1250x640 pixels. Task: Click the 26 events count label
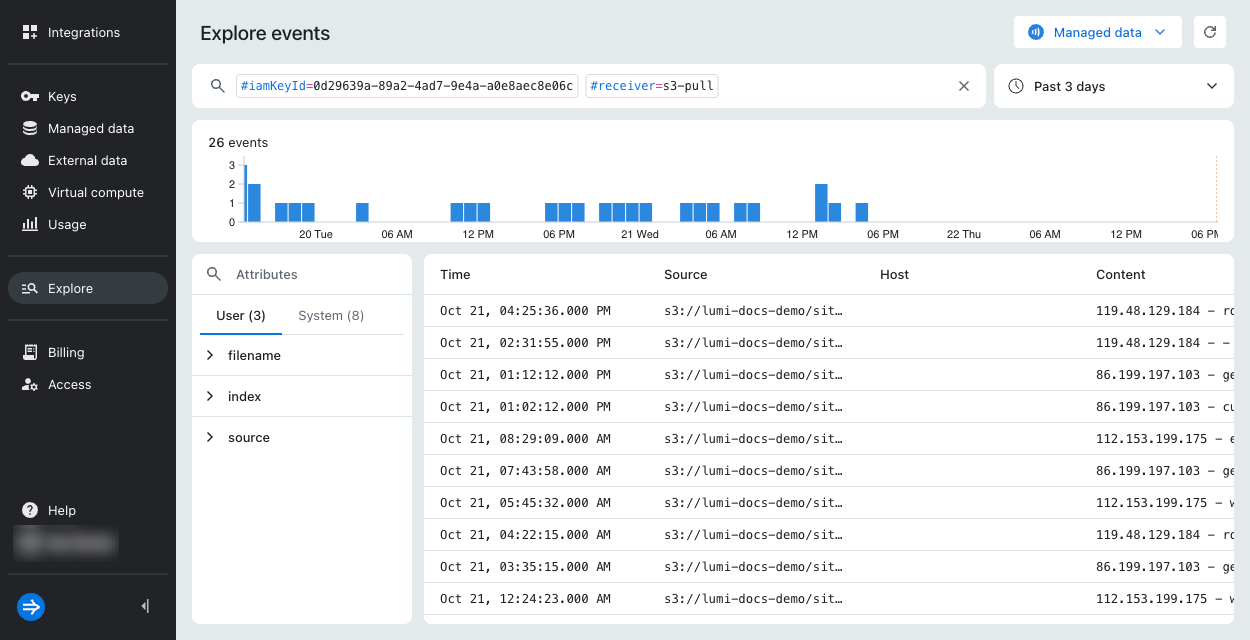[238, 142]
